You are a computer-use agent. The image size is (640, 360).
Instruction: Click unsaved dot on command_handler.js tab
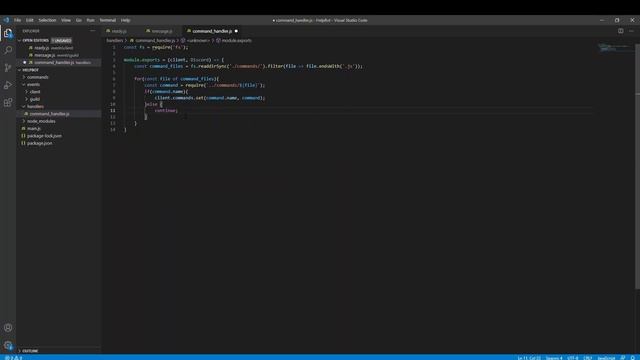pyautogui.click(x=236, y=31)
